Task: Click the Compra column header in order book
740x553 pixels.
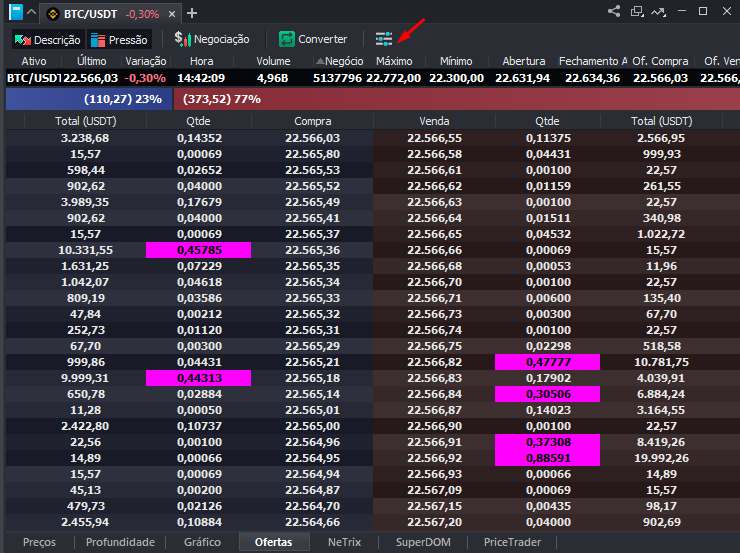Action: point(312,121)
